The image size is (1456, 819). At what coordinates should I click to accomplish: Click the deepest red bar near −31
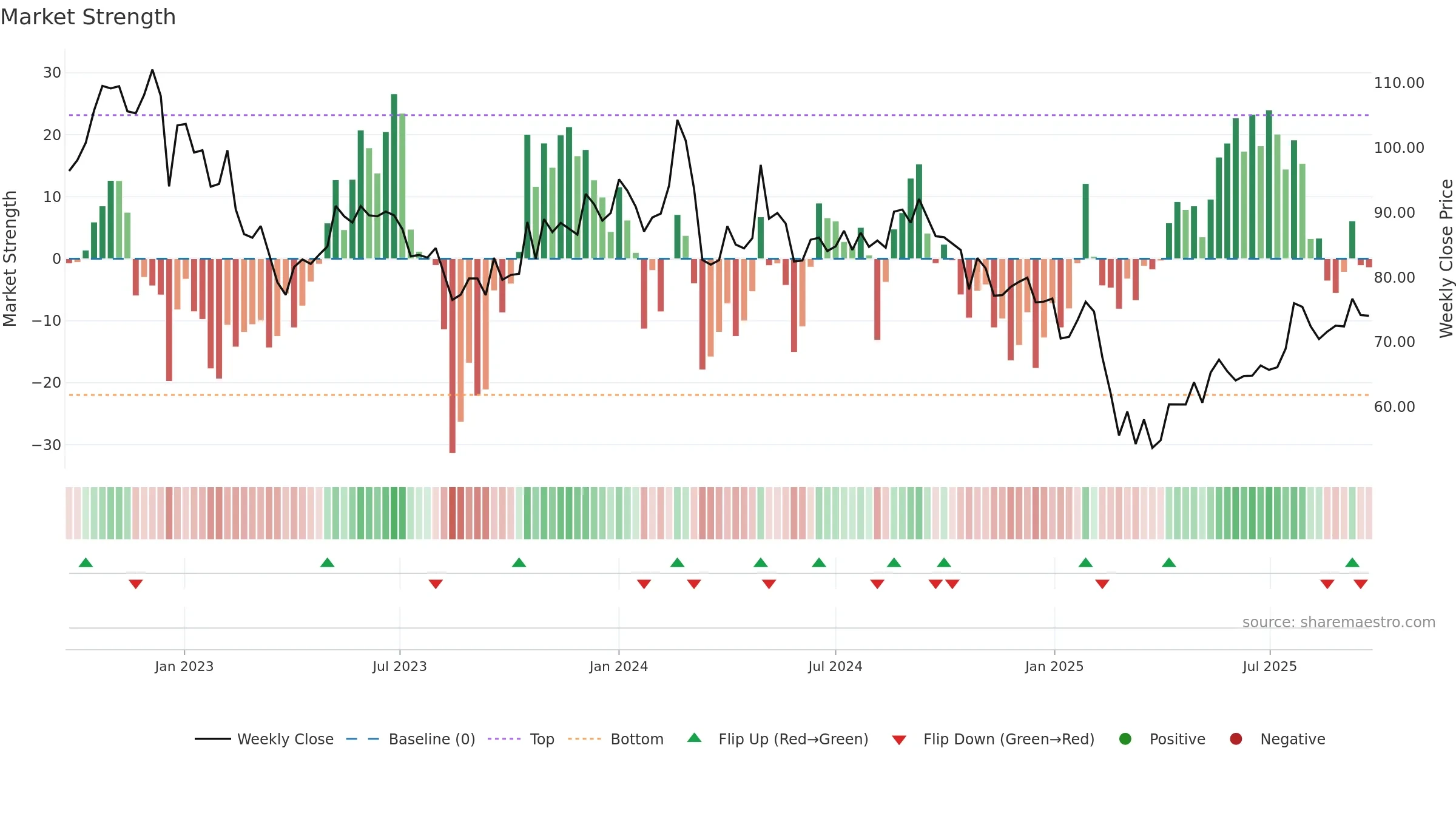[452, 356]
